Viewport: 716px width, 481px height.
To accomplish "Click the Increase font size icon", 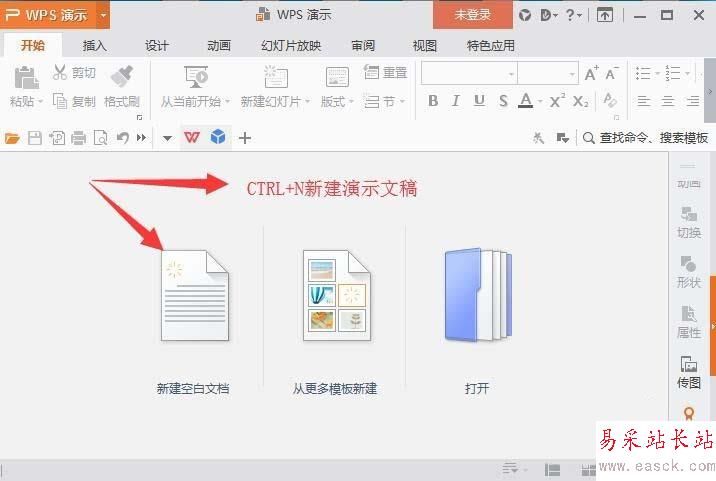I will pos(591,73).
